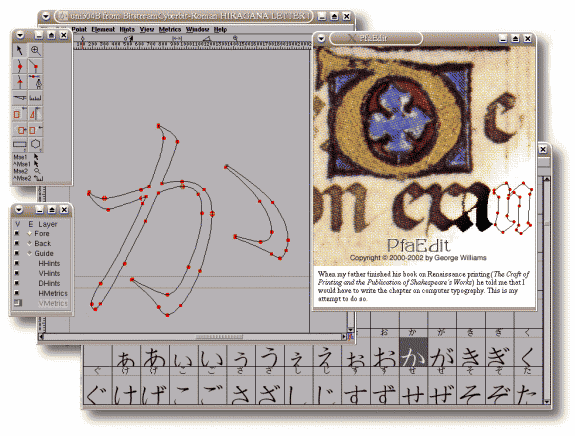Open the Point menu
The width and height of the screenshot is (575, 436).
pyautogui.click(x=79, y=29)
